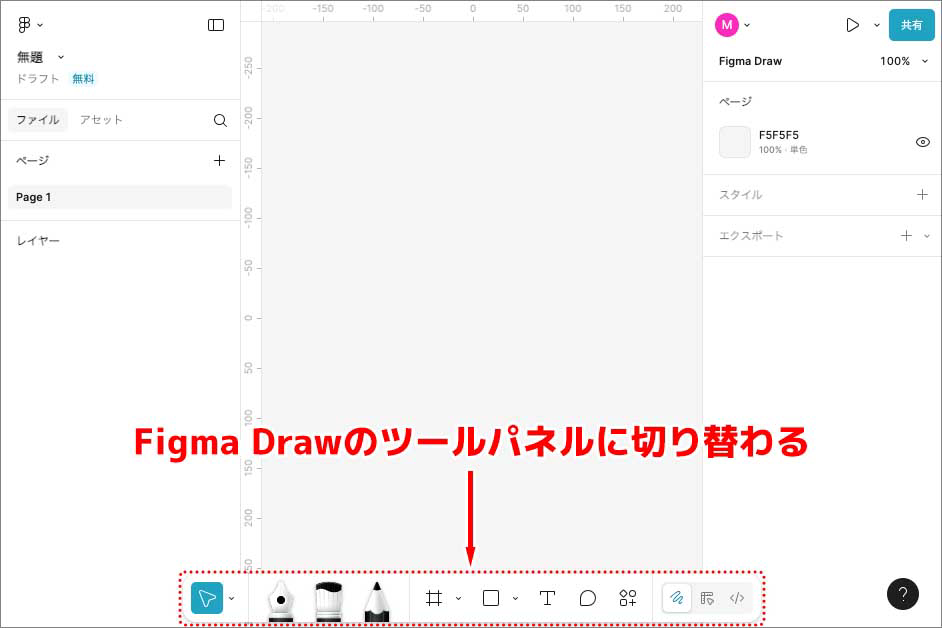Select Page 1 in the pages list
Image resolution: width=942 pixels, height=628 pixels.
[119, 197]
